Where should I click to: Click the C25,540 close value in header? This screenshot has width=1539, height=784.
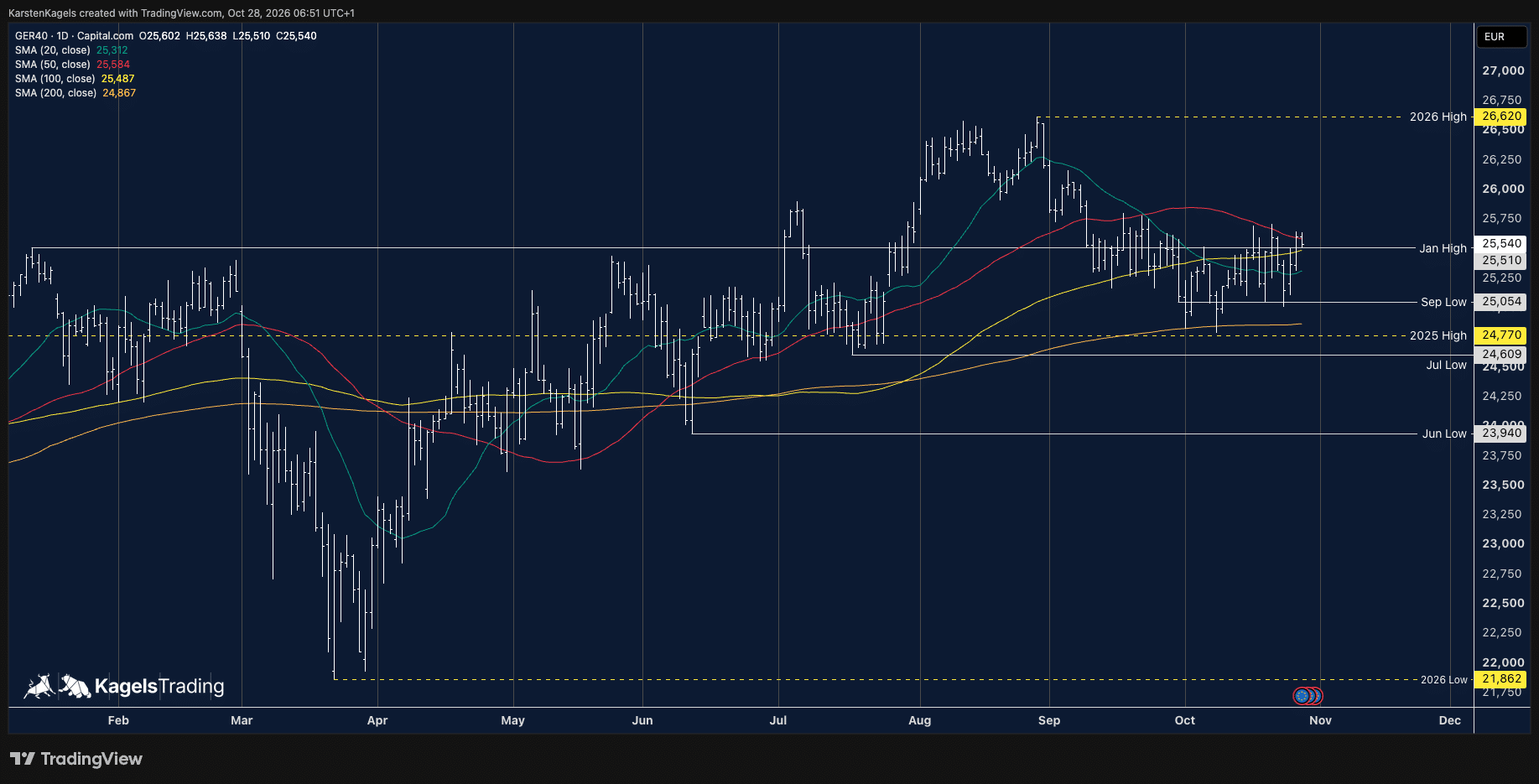click(296, 36)
